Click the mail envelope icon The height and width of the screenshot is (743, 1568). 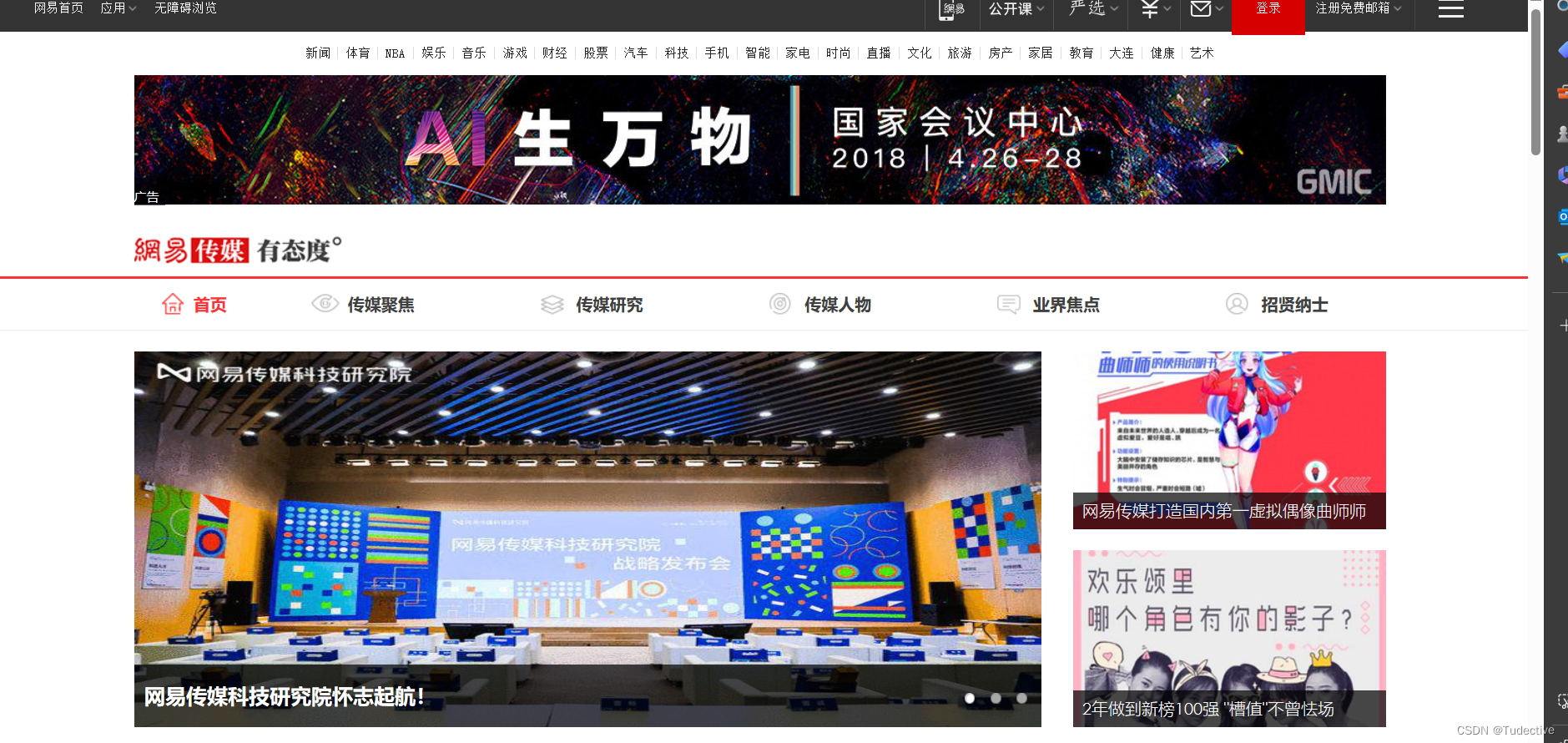(x=1201, y=9)
